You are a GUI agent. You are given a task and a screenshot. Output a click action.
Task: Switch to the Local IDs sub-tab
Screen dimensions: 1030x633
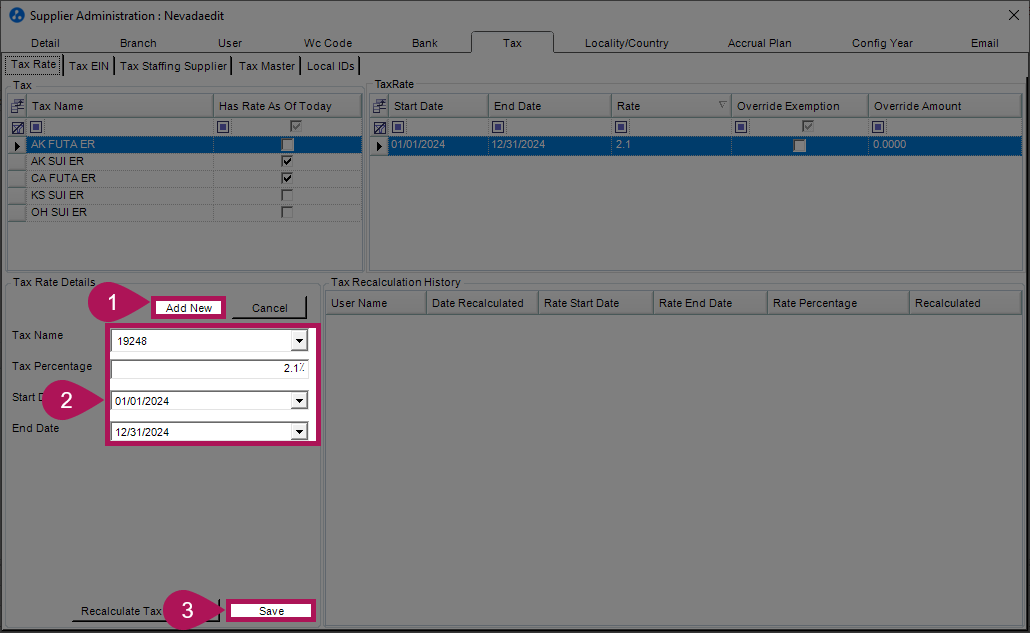click(330, 66)
